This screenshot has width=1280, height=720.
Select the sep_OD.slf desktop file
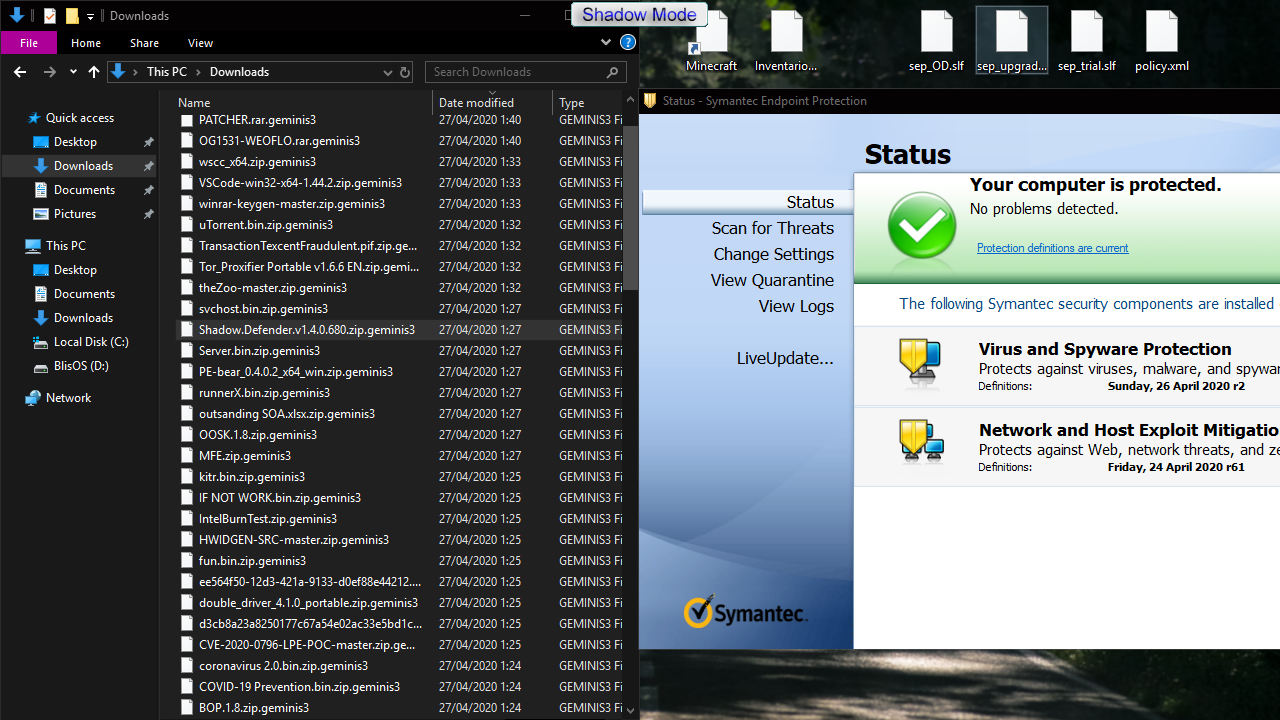click(x=936, y=39)
